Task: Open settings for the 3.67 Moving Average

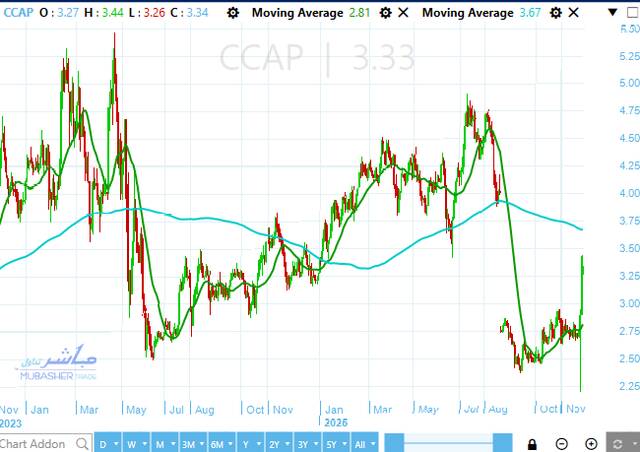Action: coord(554,13)
